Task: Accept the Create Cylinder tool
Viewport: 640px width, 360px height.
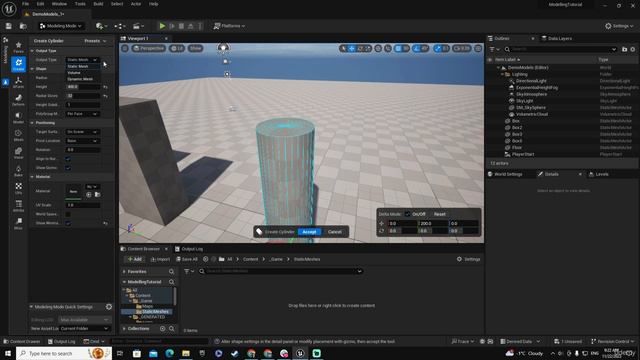Action: 309,232
